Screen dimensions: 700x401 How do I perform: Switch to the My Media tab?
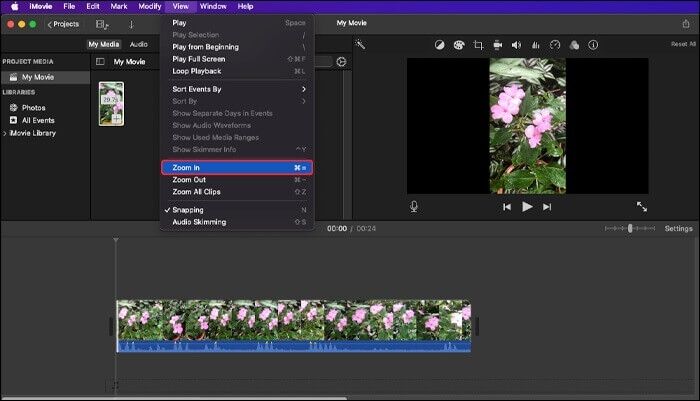[x=104, y=44]
